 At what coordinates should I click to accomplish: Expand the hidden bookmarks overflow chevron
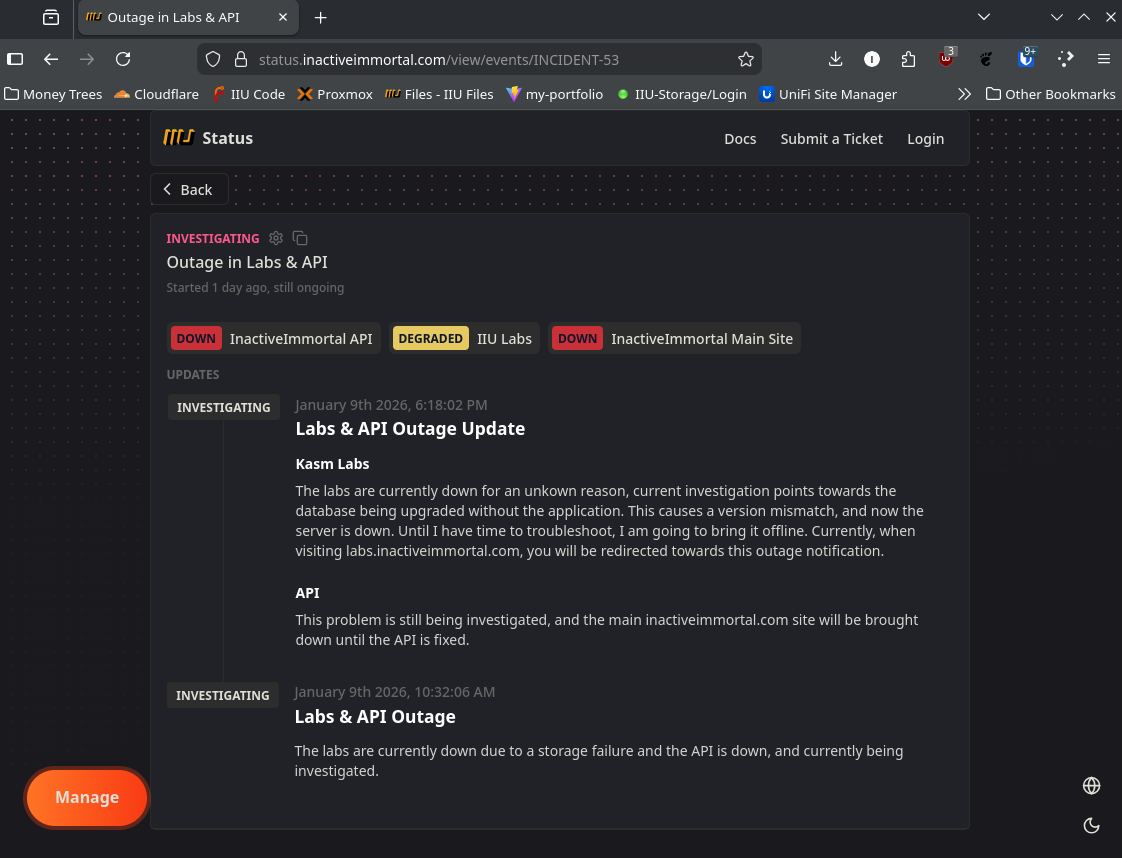[964, 94]
